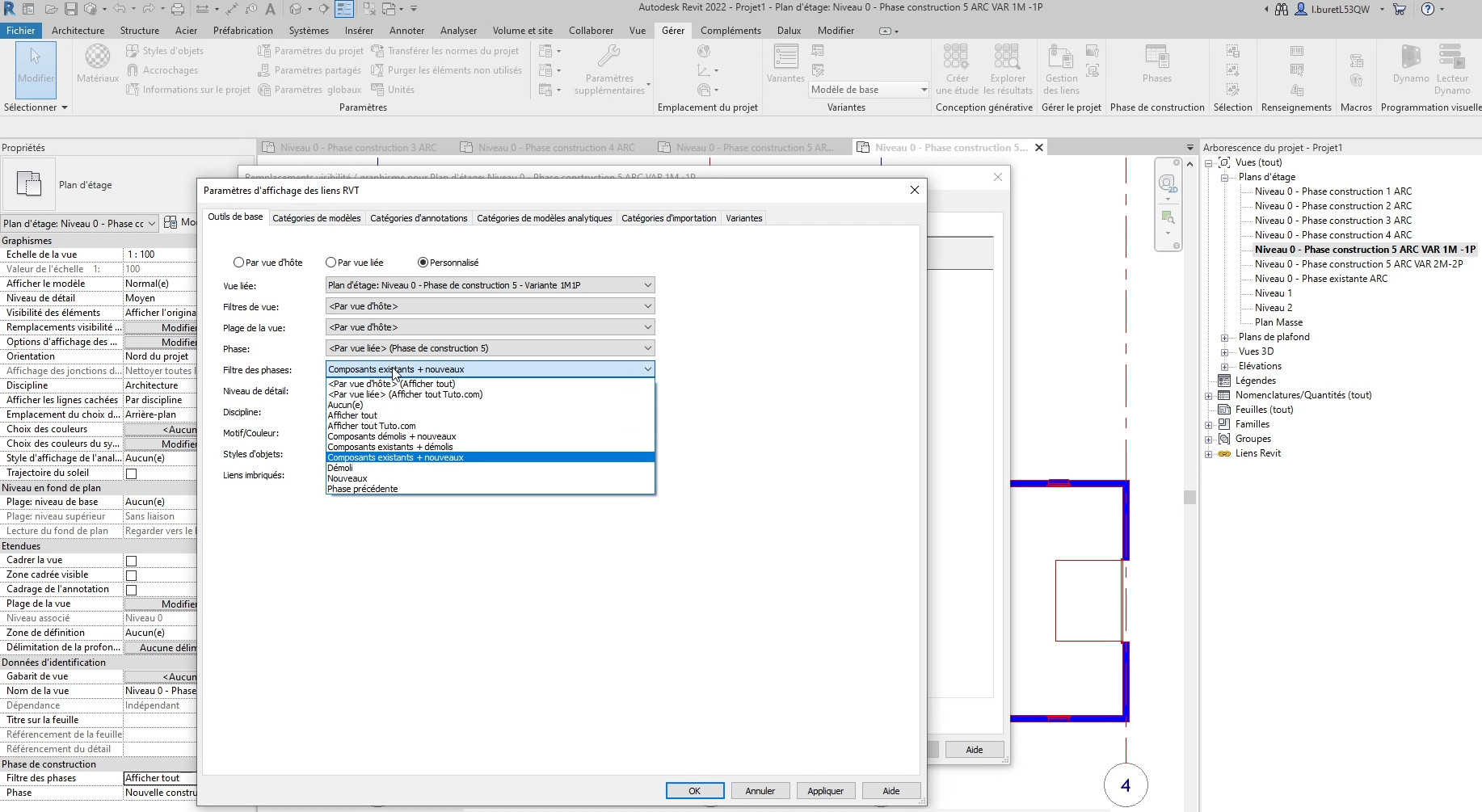Screen dimensions: 1482x812
Task: Open the Phases tool in the ribbon
Action: tap(1156, 58)
